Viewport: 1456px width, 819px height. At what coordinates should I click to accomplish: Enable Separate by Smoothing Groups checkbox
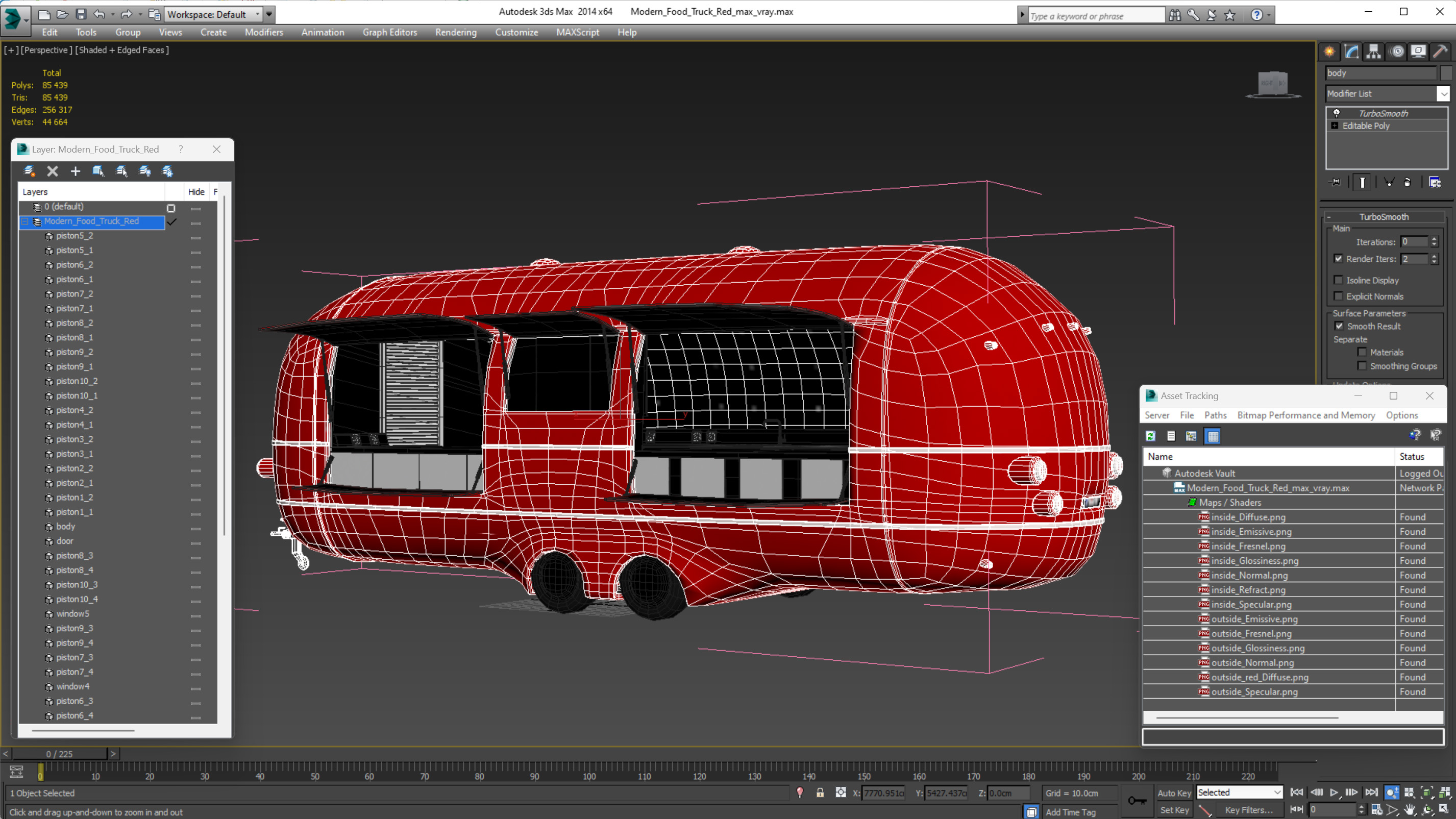click(x=1362, y=366)
